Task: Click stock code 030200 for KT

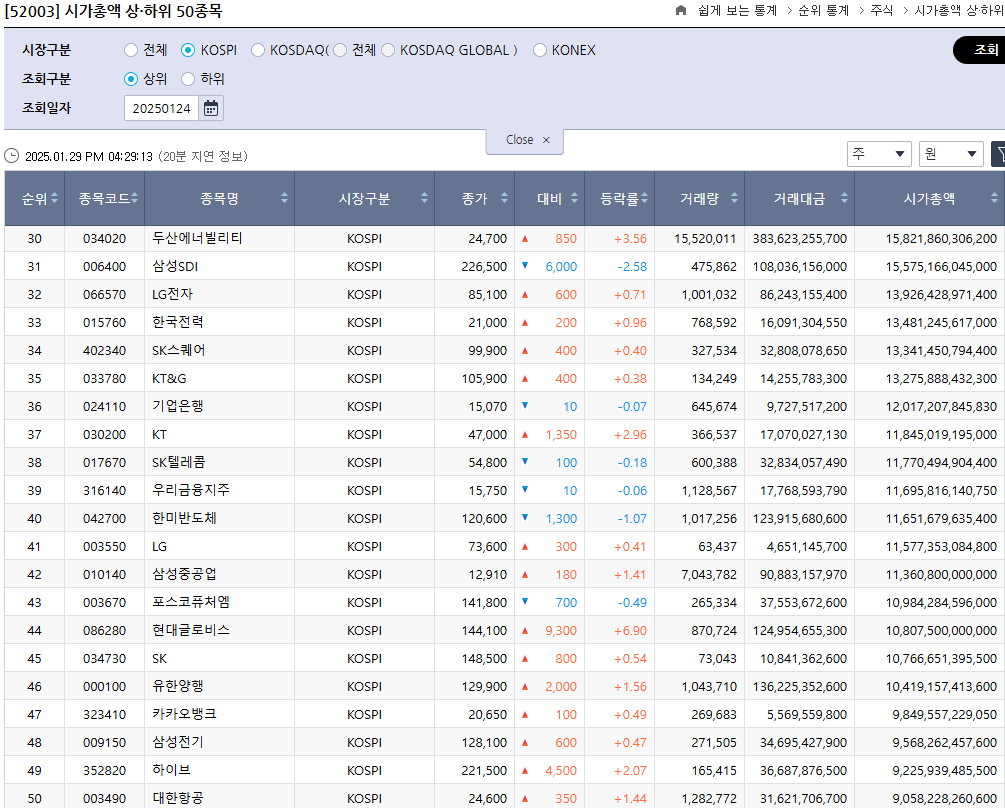Action: pyautogui.click(x=104, y=434)
